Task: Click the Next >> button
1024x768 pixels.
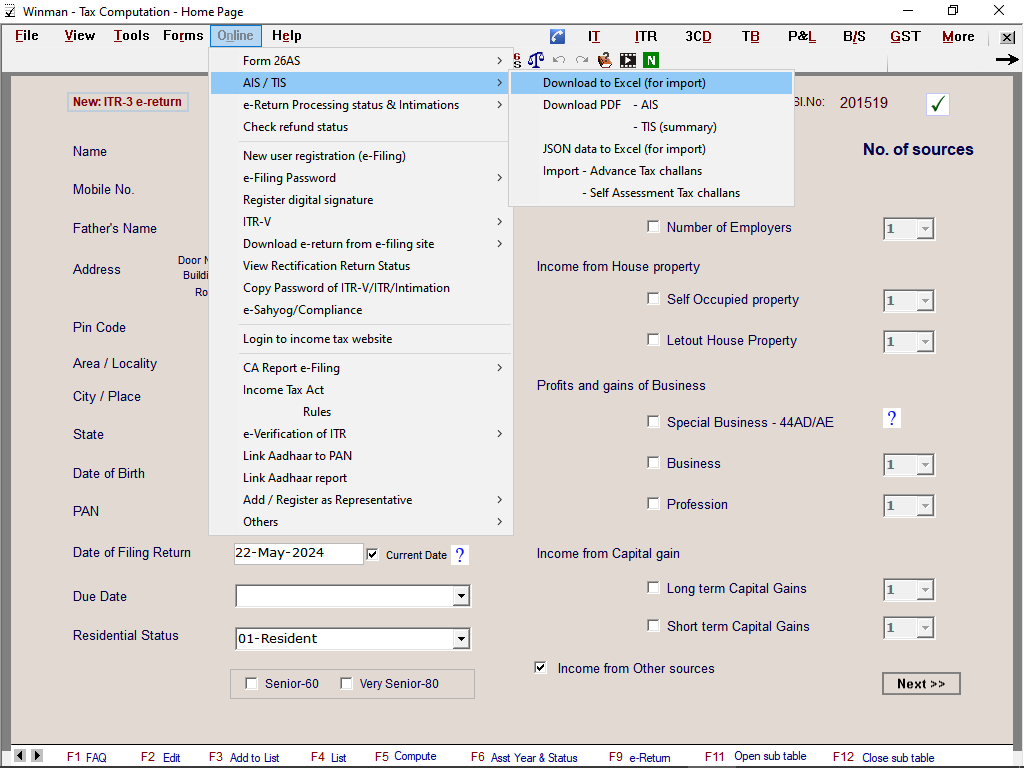Action: coord(921,684)
